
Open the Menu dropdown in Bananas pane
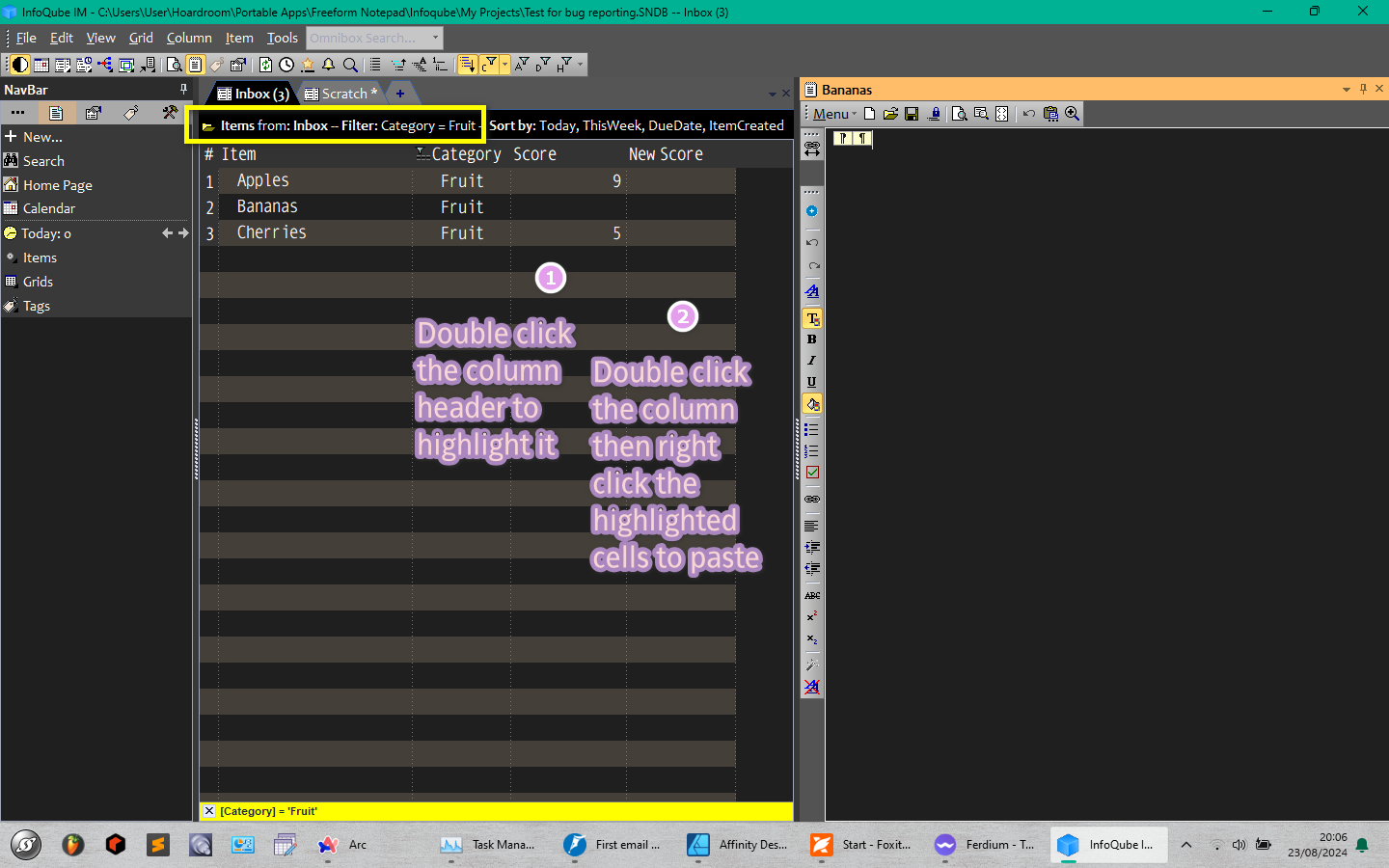point(833,114)
